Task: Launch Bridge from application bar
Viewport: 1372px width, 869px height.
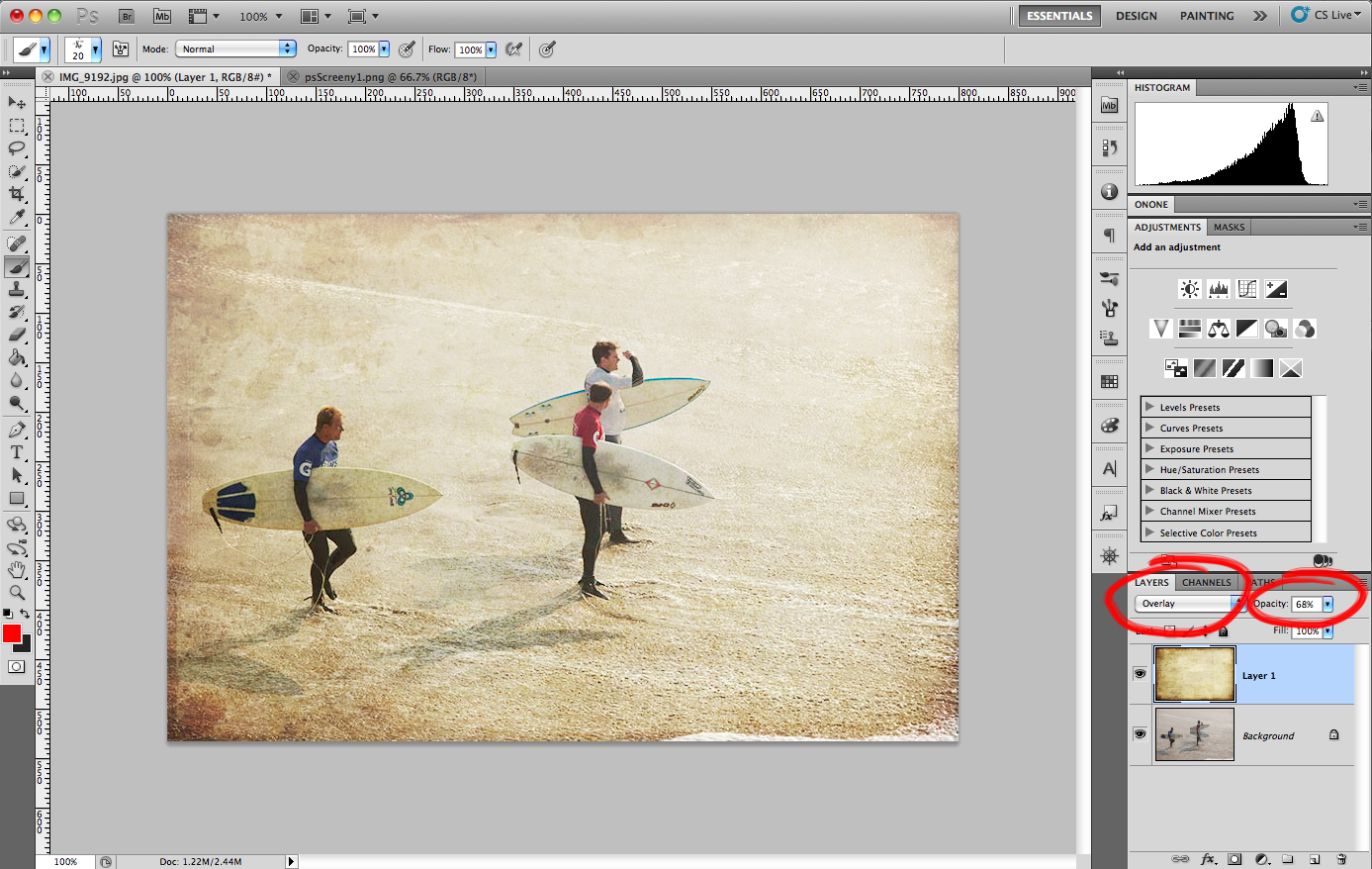Action: [127, 16]
